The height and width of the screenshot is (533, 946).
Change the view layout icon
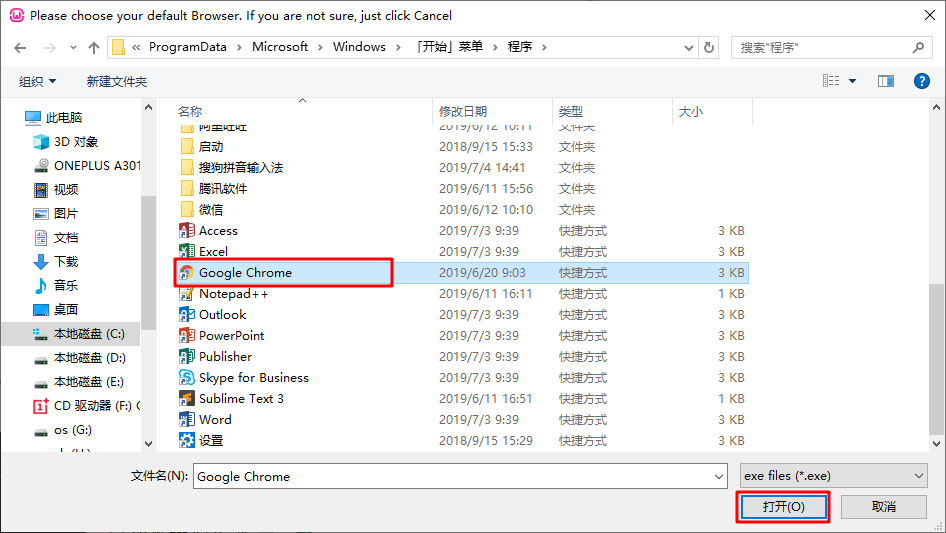point(831,81)
